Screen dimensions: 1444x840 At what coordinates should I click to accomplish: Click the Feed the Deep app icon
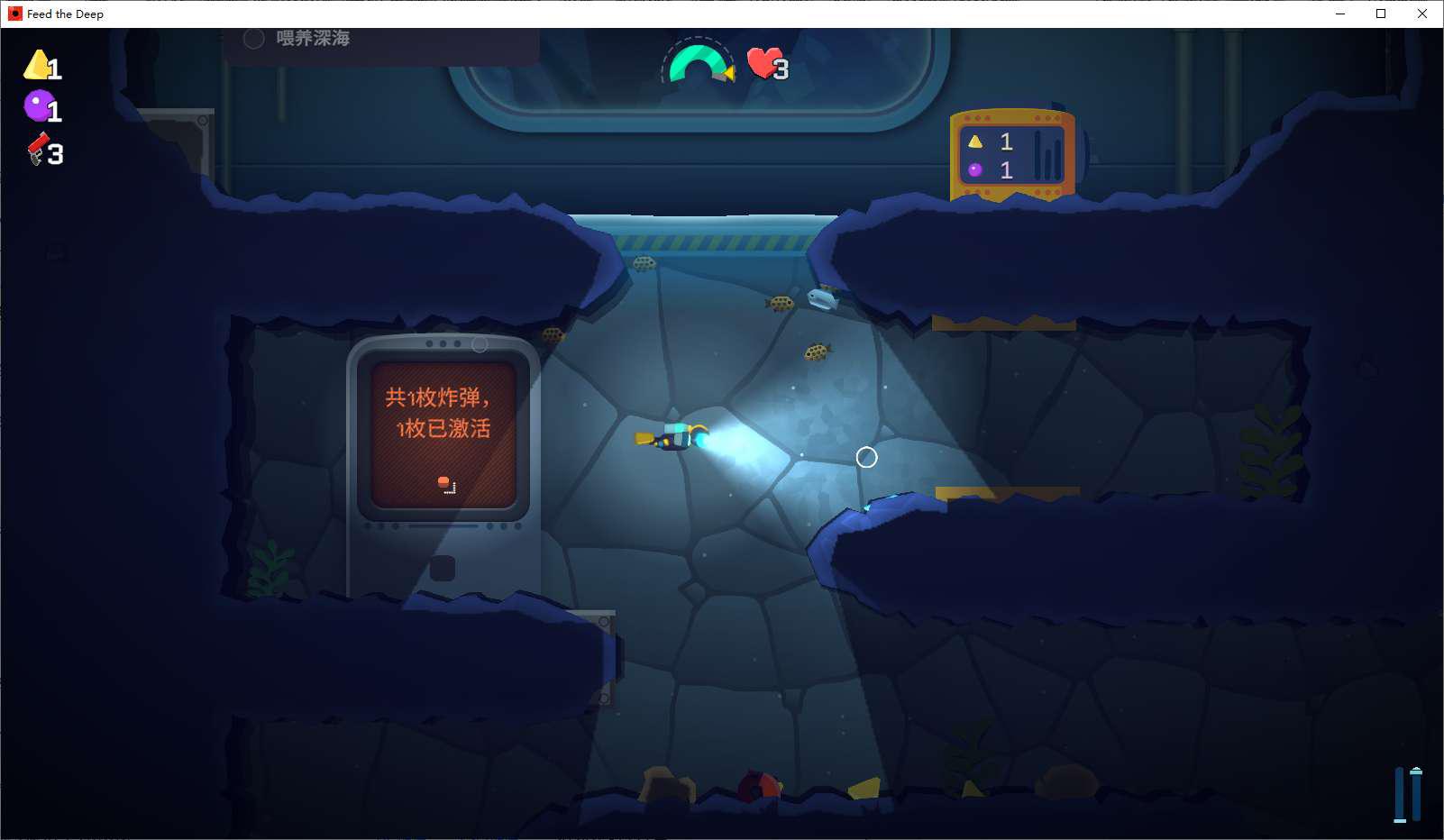pyautogui.click(x=14, y=14)
